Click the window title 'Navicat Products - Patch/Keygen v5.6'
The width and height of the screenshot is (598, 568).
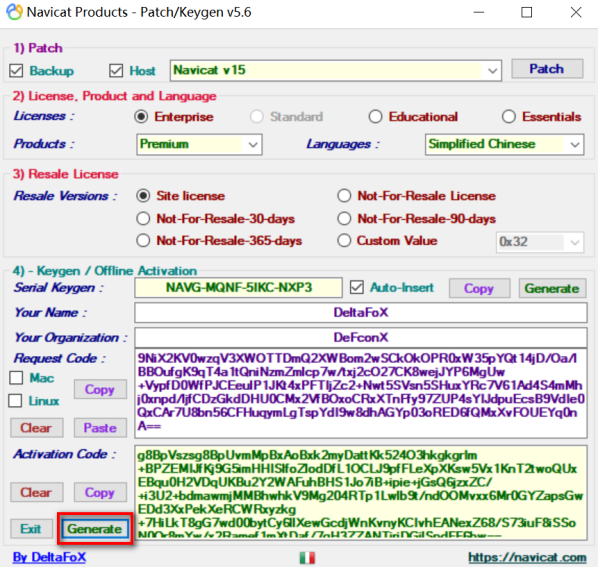point(139,13)
